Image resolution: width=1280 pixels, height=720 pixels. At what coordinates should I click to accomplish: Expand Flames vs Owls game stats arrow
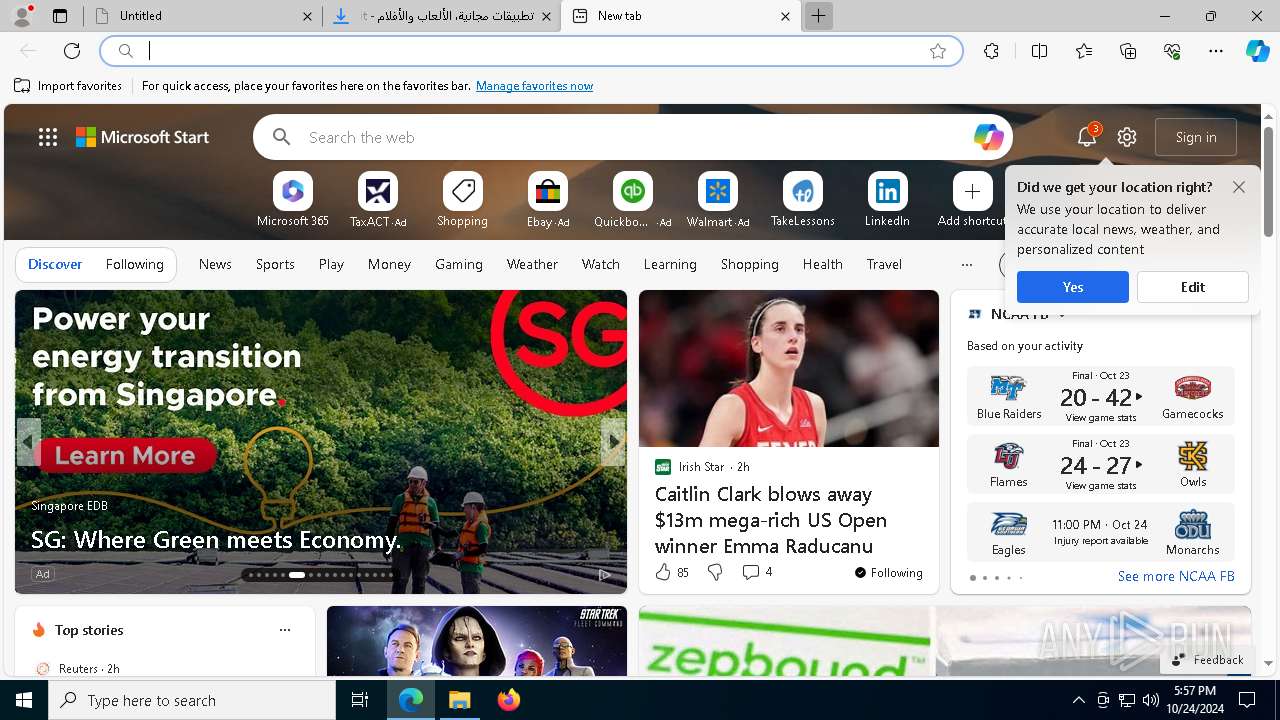[x=1139, y=465]
